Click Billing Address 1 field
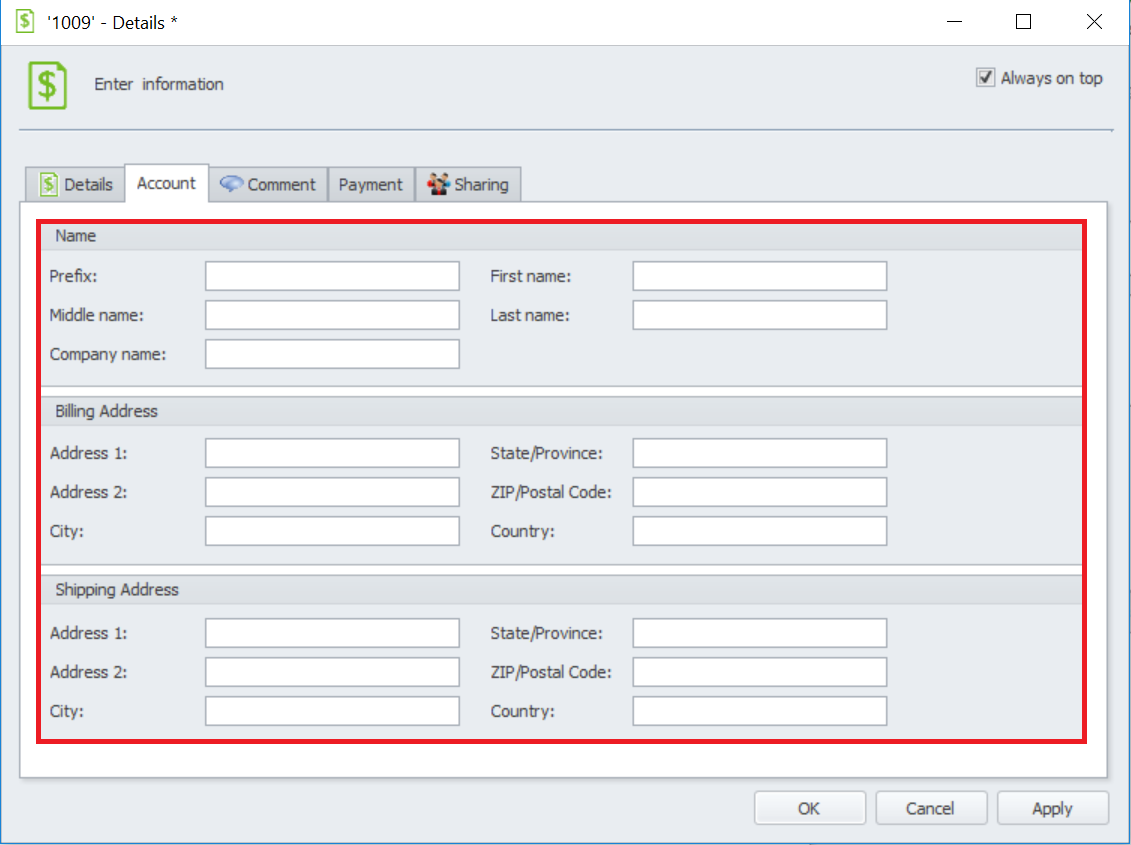Image resolution: width=1131 pixels, height=845 pixels. click(x=332, y=453)
